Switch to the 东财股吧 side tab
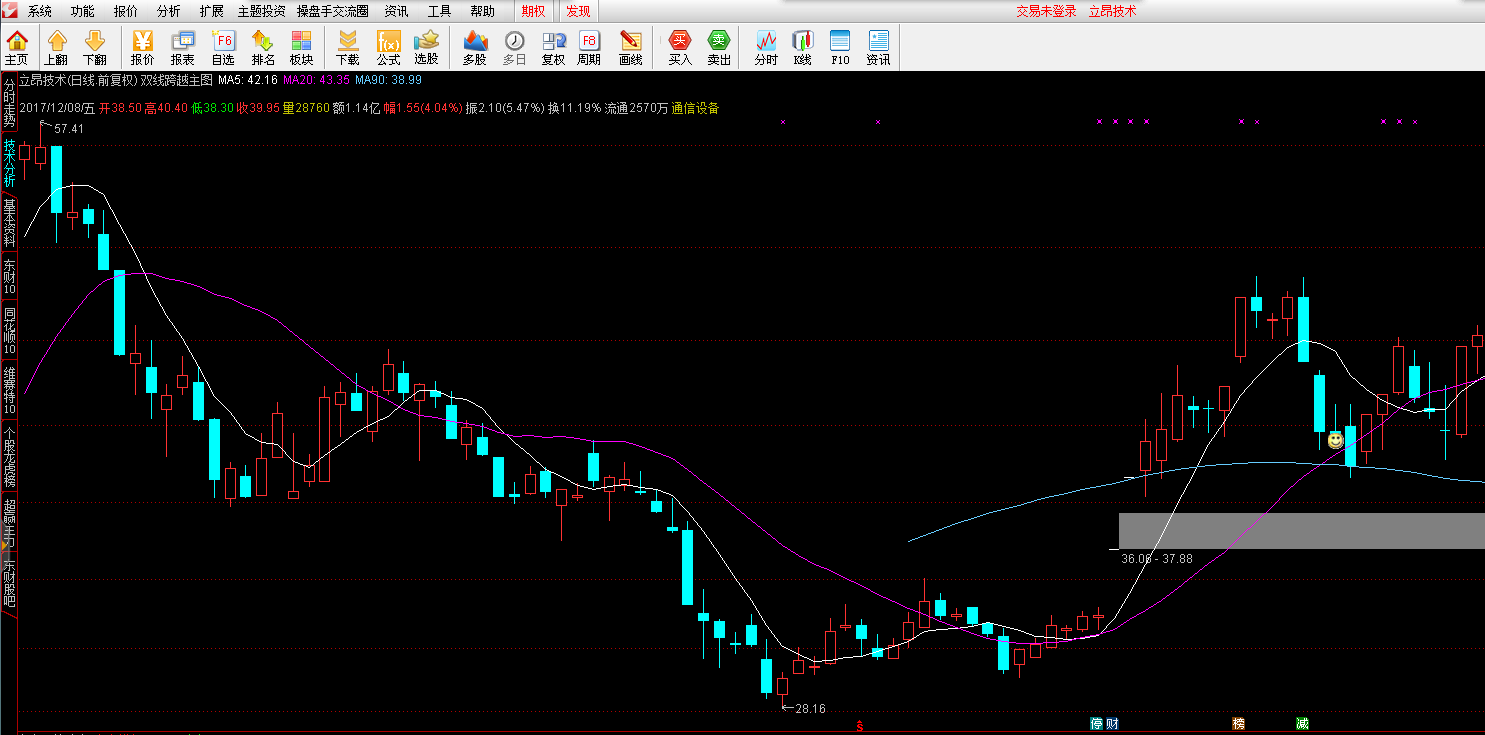The image size is (1485, 735). point(9,584)
